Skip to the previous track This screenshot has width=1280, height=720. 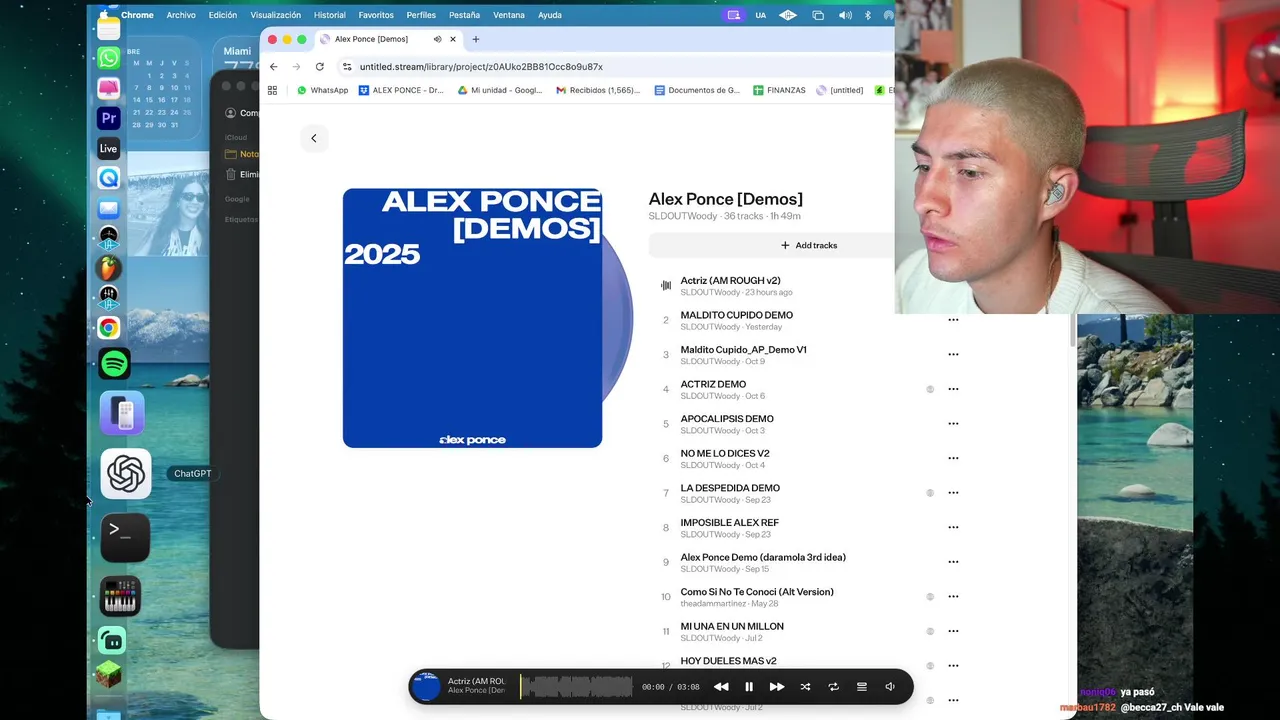(x=721, y=687)
